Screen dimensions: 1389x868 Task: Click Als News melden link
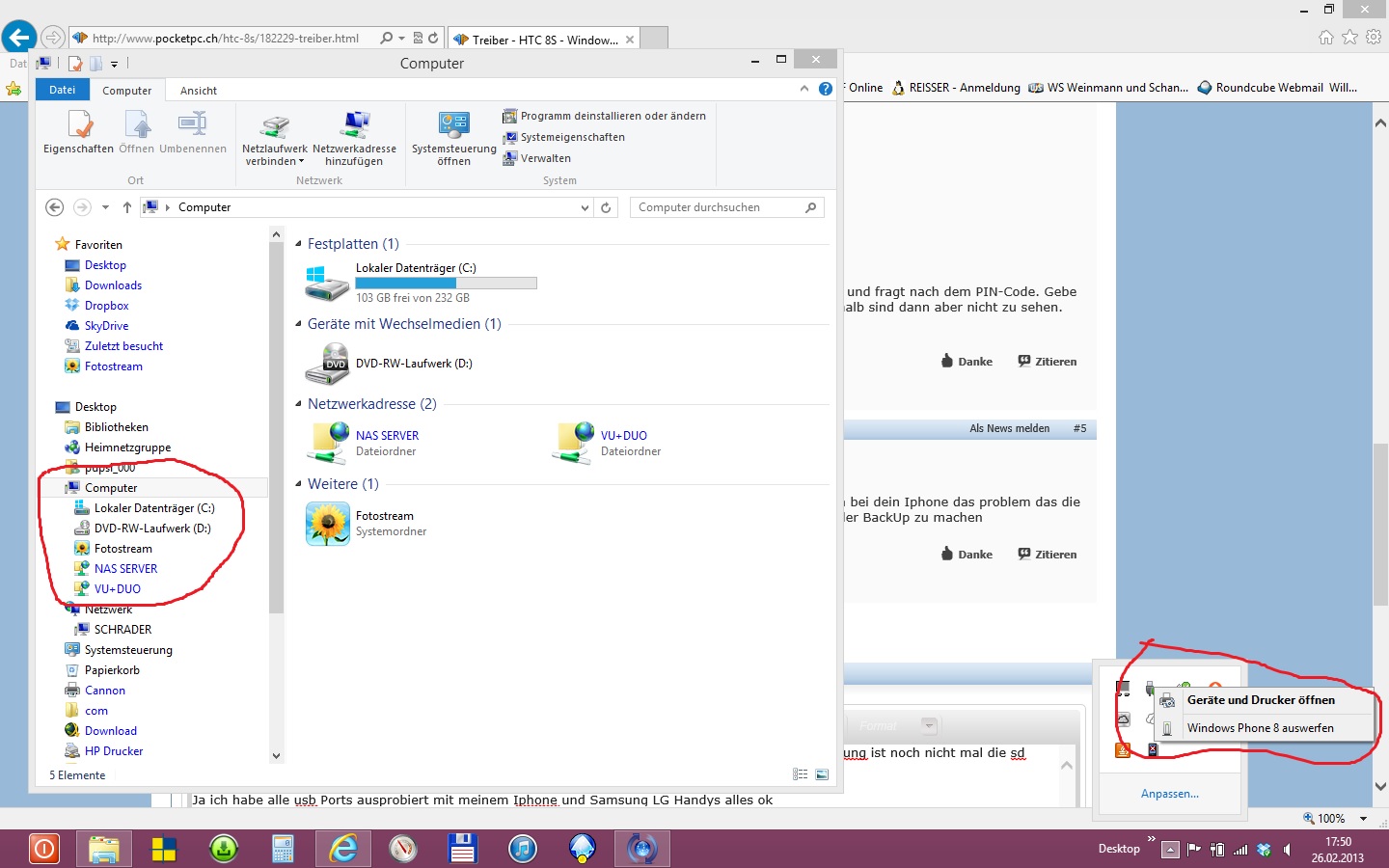coord(1009,428)
